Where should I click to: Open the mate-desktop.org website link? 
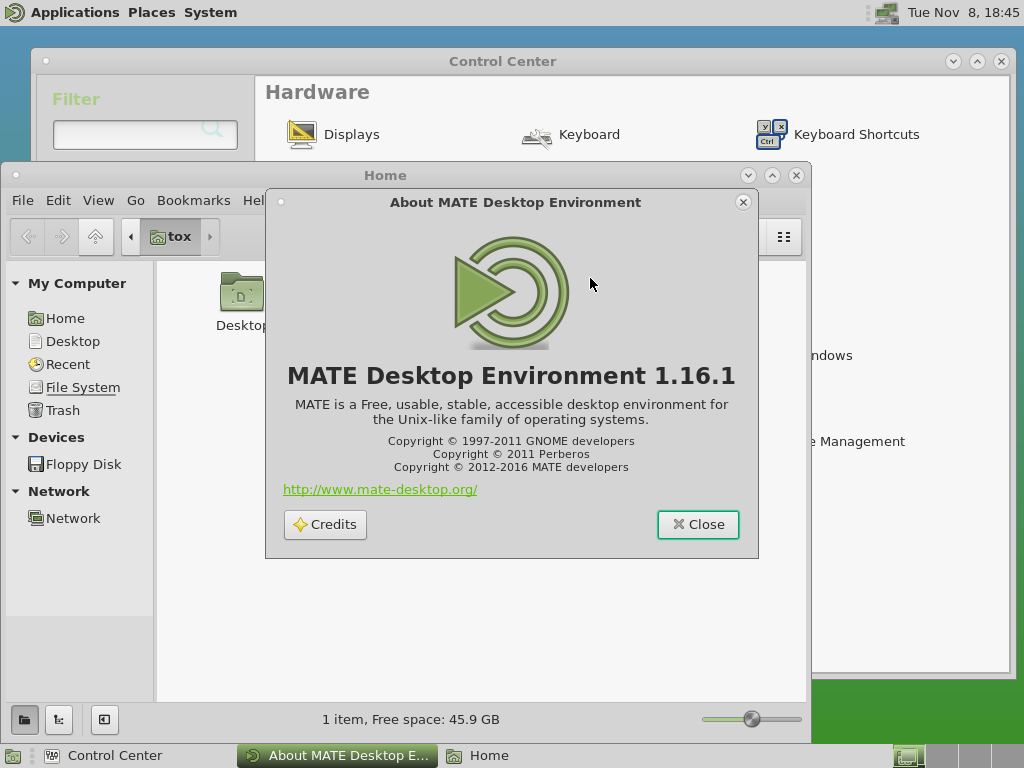pyautogui.click(x=380, y=490)
